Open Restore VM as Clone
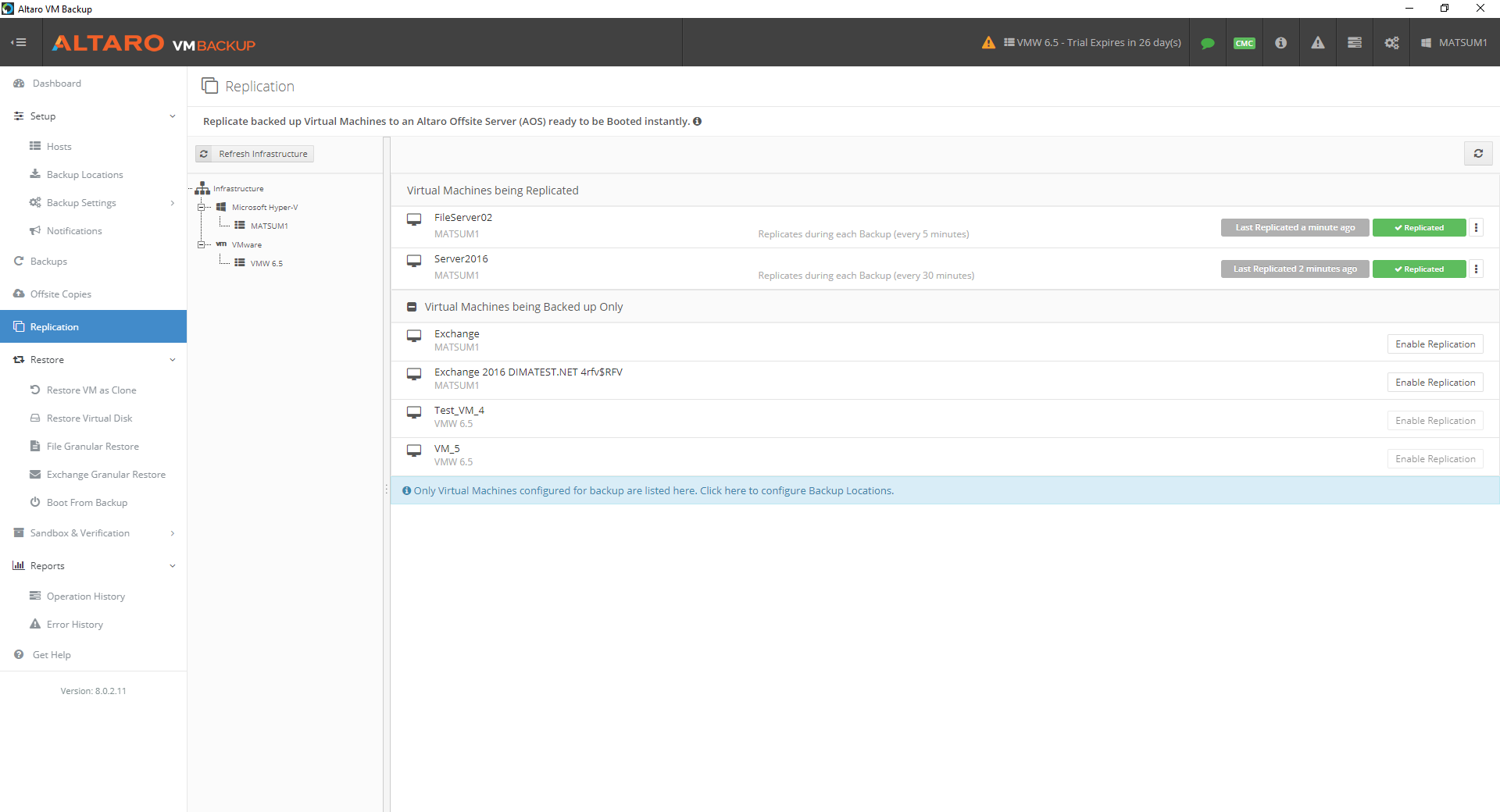Viewport: 1500px width, 812px height. pos(93,390)
